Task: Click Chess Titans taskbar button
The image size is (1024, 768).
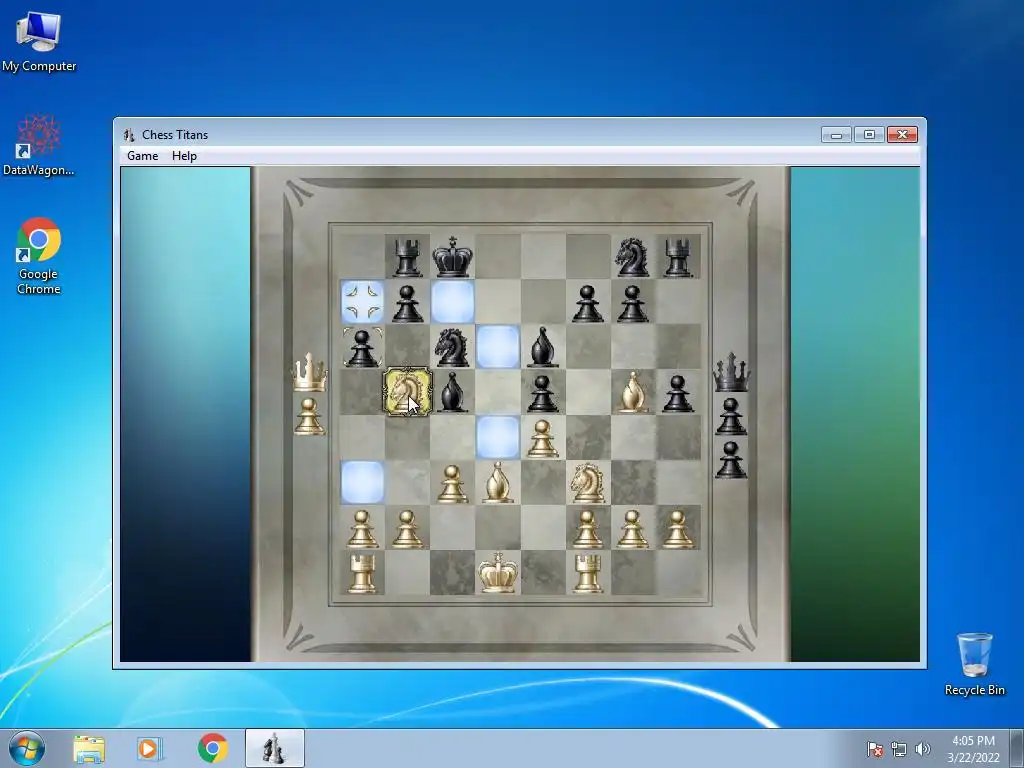Action: coord(274,748)
